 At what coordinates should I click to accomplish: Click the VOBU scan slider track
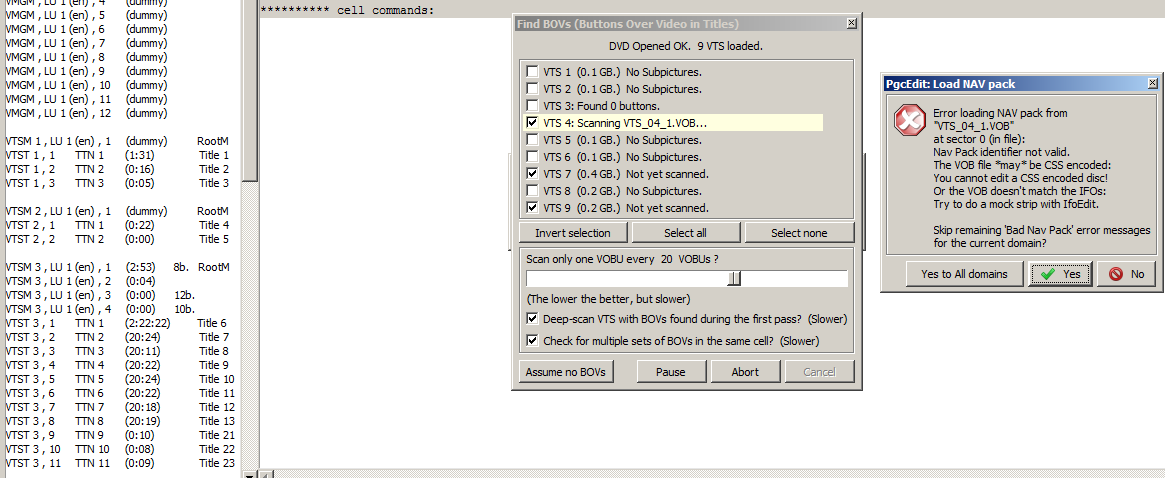click(x=687, y=279)
